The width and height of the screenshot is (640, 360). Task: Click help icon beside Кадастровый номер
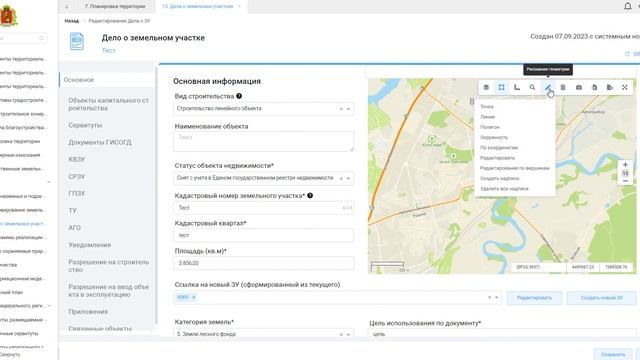tap(310, 196)
